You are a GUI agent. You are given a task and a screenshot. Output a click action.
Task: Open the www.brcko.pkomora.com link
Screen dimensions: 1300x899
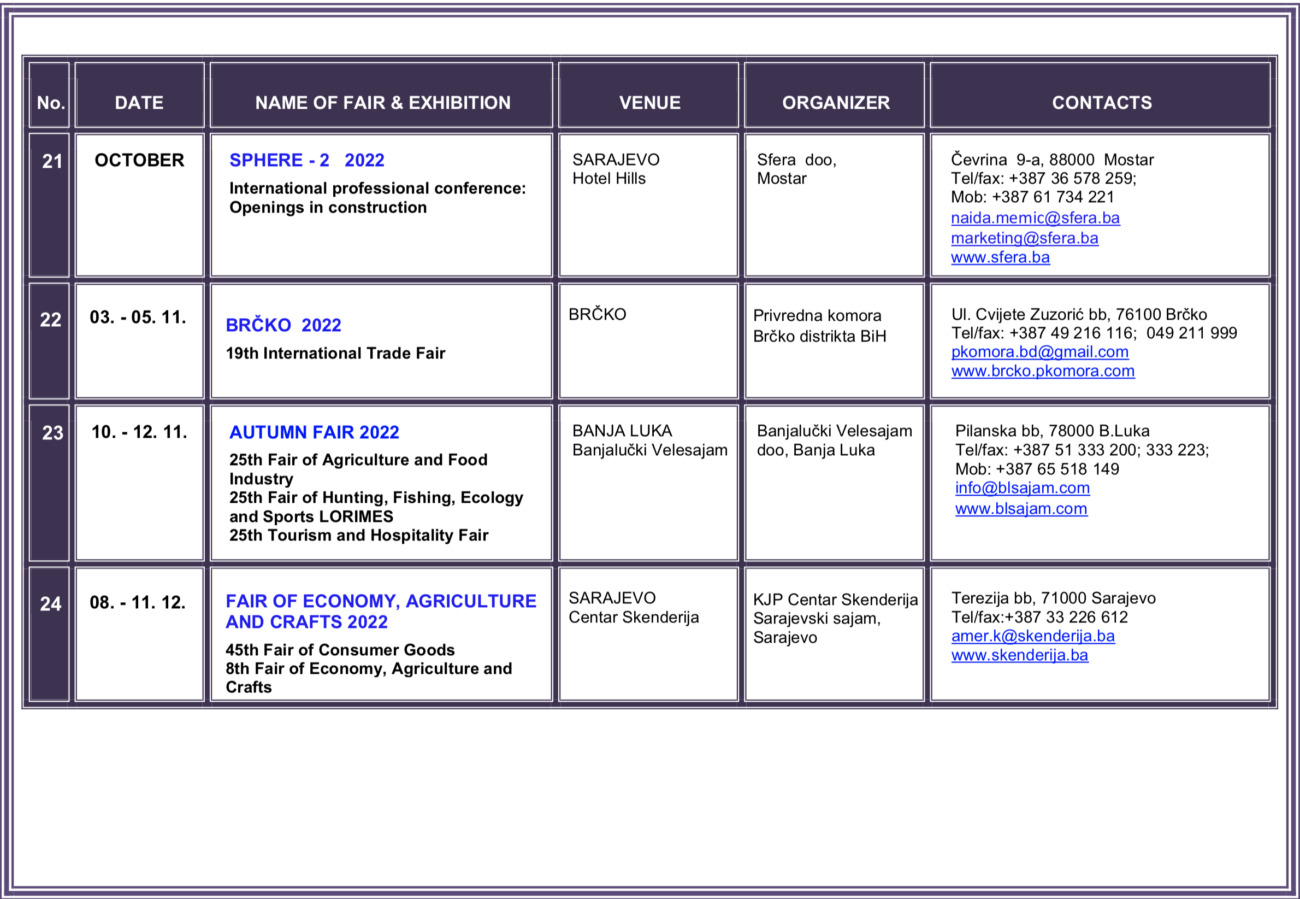coord(1042,371)
